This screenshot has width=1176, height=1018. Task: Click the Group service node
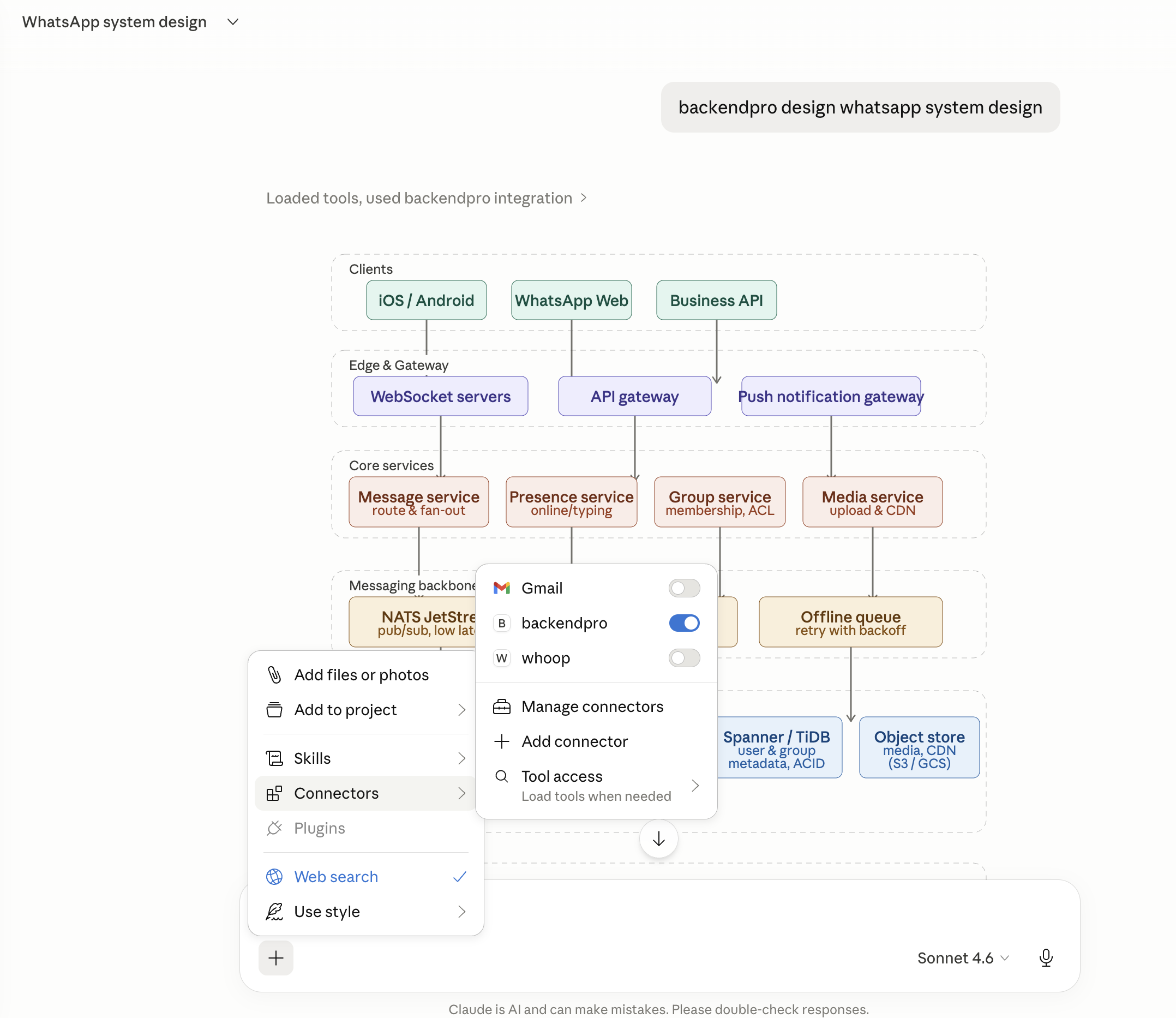point(720,501)
